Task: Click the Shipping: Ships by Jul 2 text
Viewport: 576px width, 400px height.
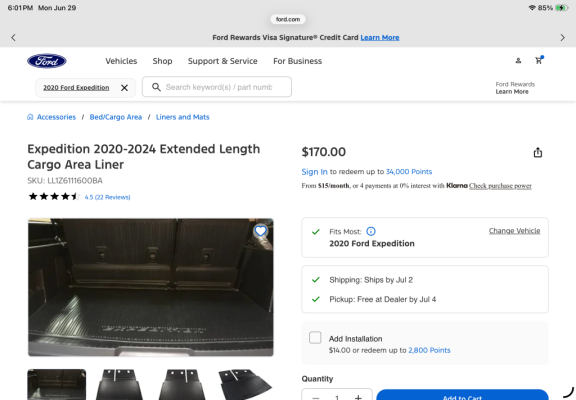Action: coord(371,280)
